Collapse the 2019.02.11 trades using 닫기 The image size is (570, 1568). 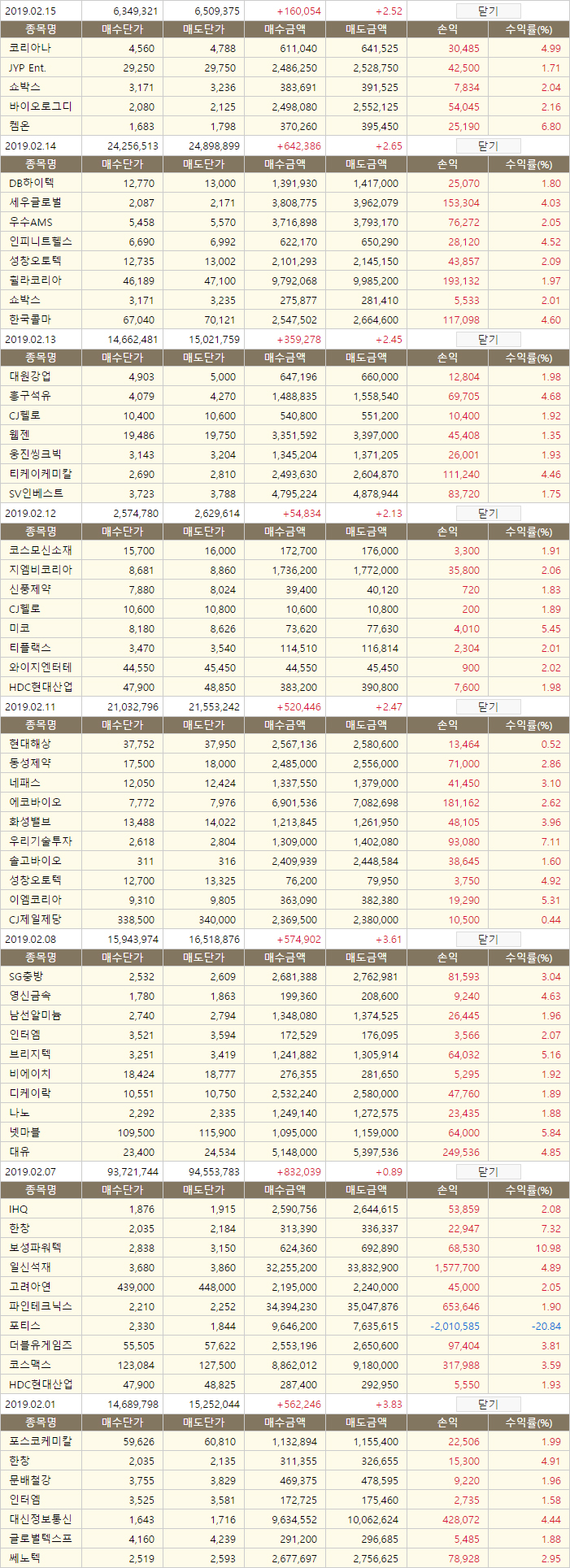pos(488,706)
